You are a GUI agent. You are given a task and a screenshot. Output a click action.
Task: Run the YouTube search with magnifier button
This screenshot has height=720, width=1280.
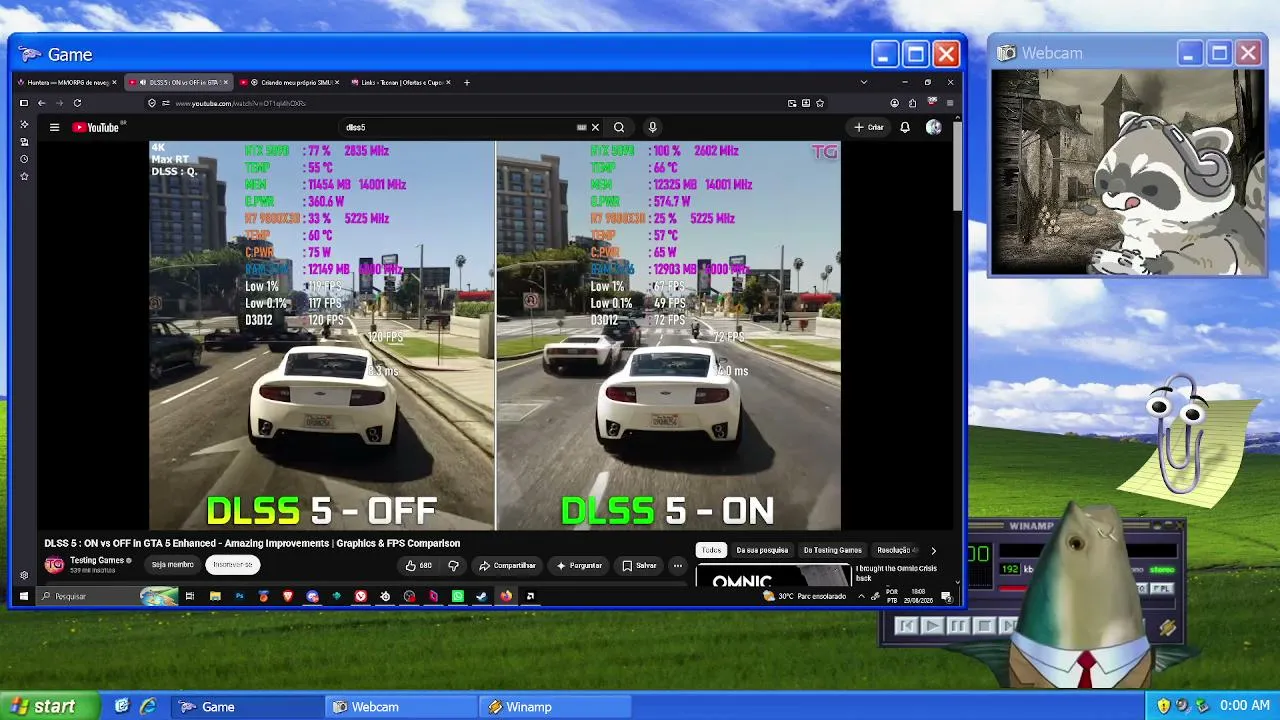tap(619, 127)
